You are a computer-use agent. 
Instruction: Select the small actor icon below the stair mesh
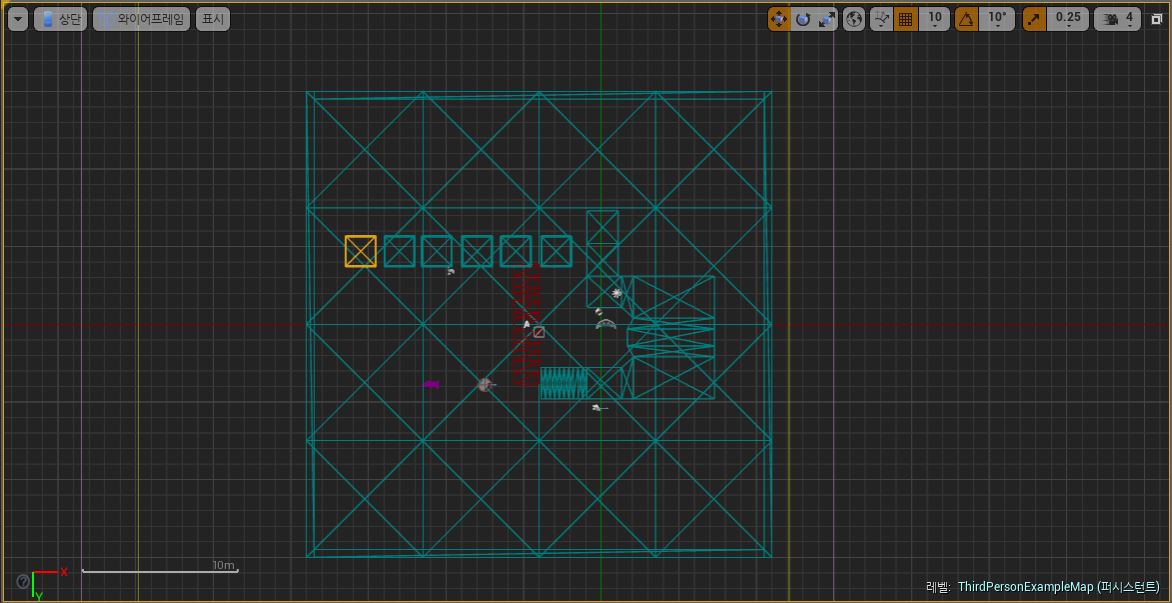[599, 408]
